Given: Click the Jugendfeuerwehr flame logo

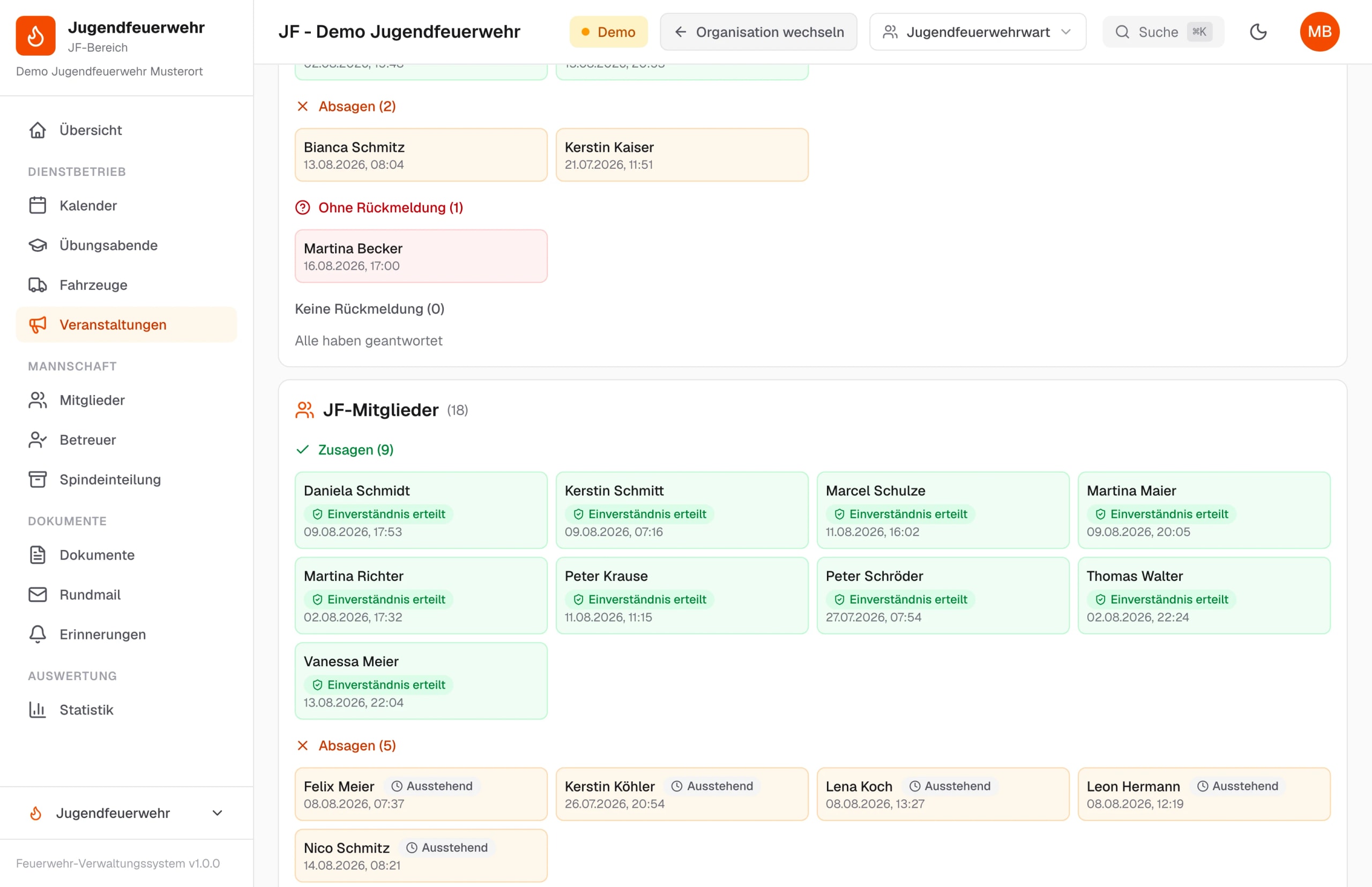Looking at the screenshot, I should (x=36, y=36).
